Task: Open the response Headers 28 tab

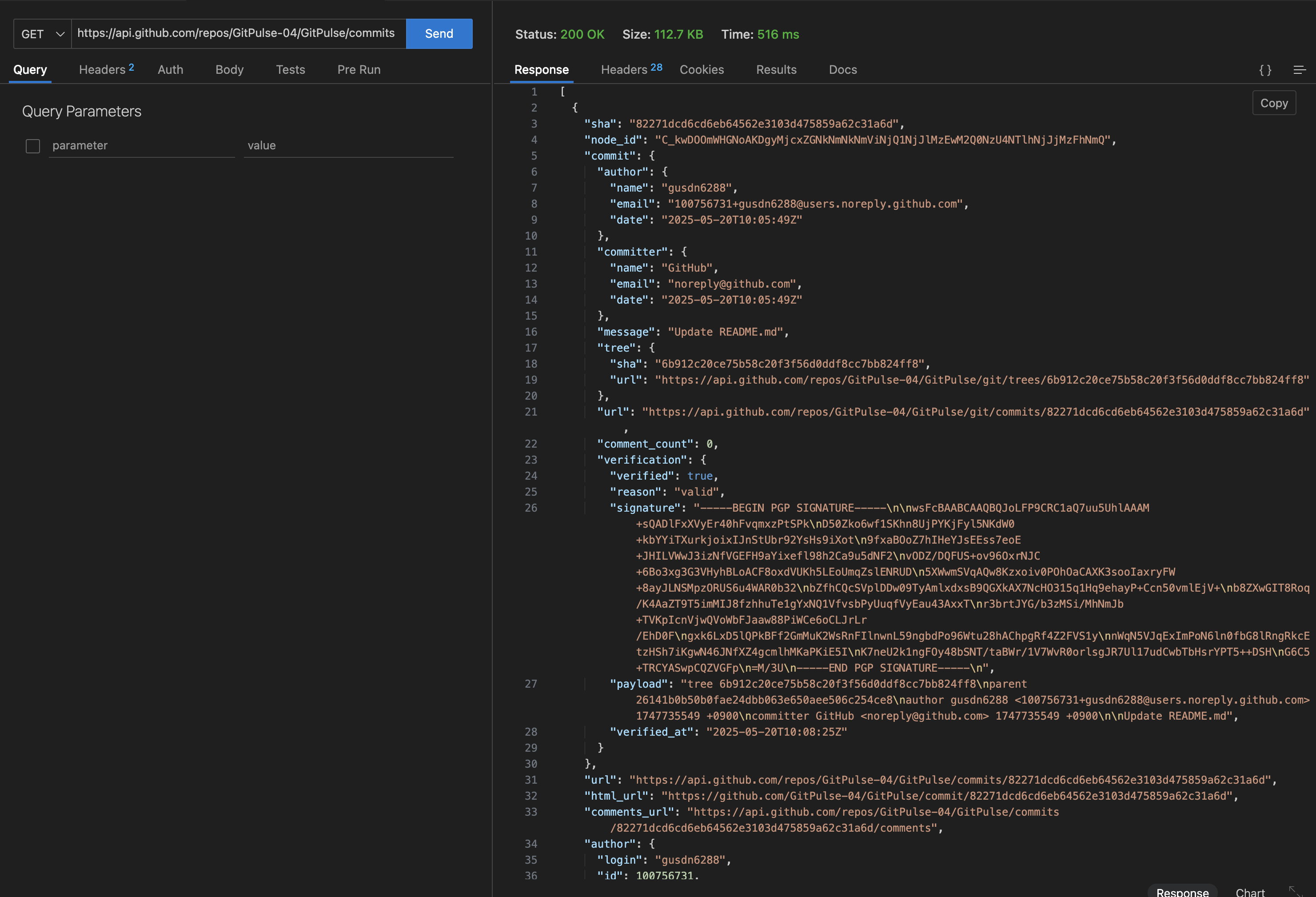Action: (x=631, y=69)
